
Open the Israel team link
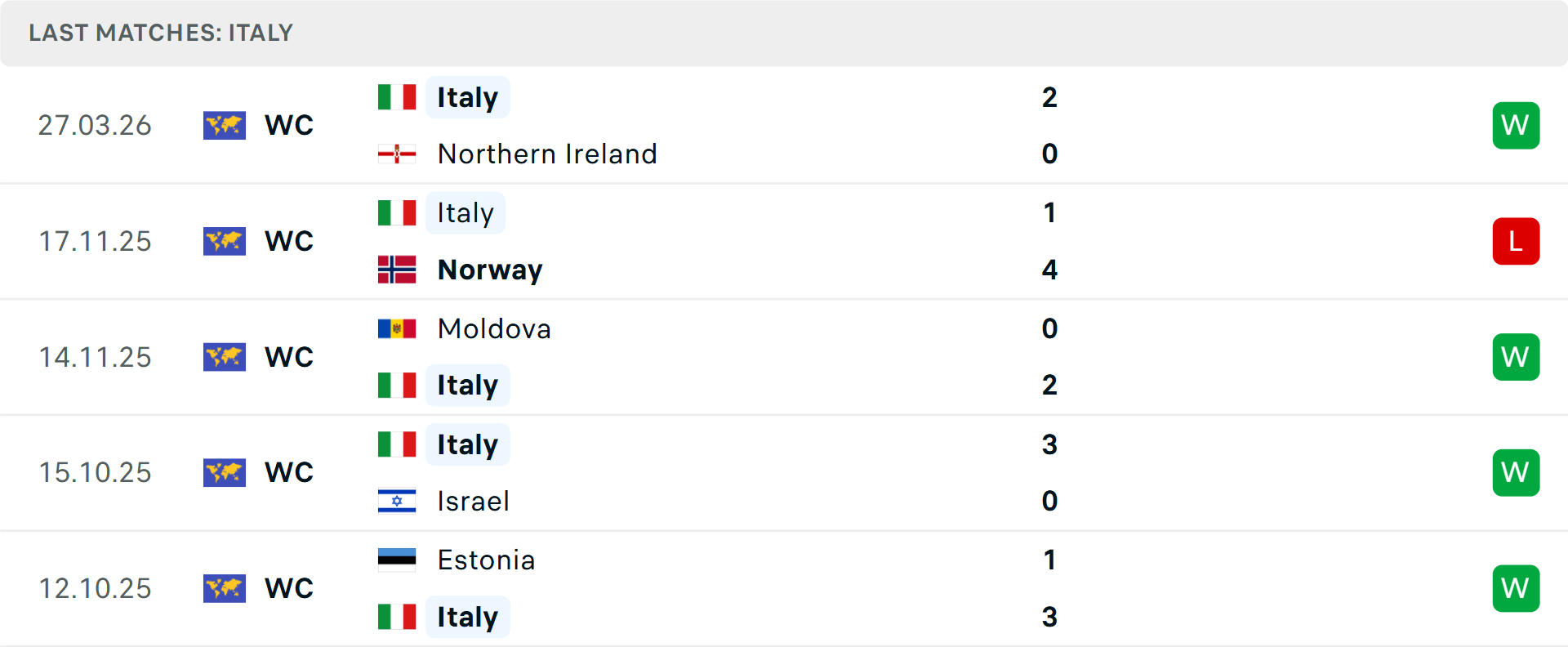tap(474, 501)
